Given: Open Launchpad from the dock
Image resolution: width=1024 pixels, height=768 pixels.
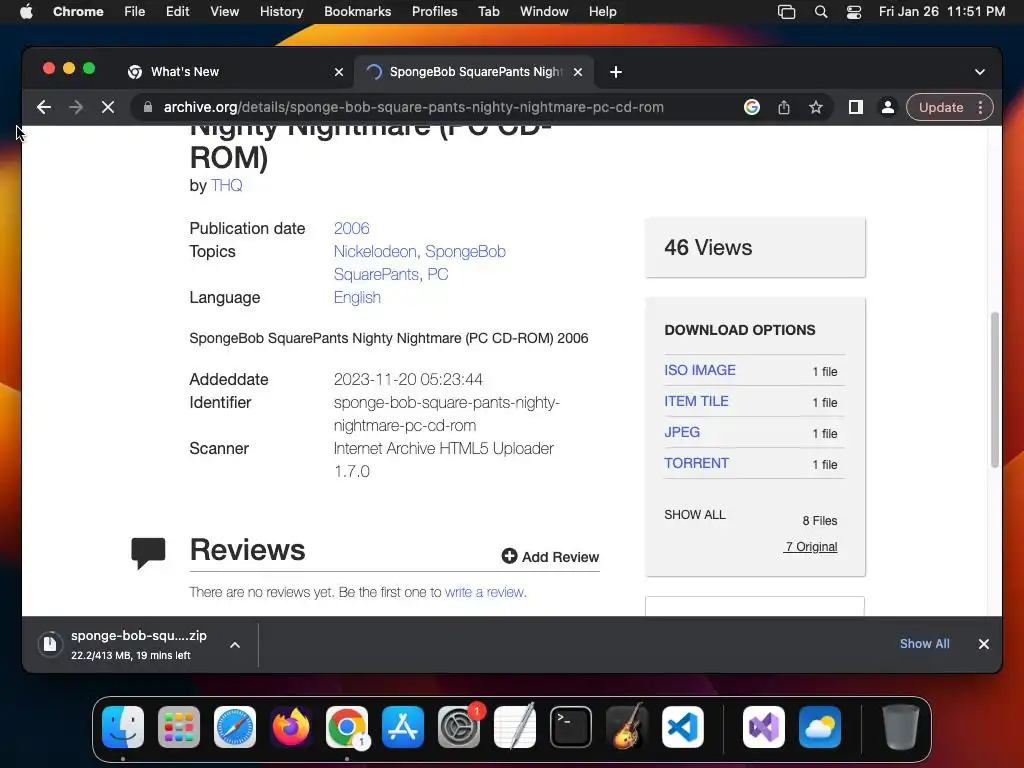Looking at the screenshot, I should (x=179, y=727).
